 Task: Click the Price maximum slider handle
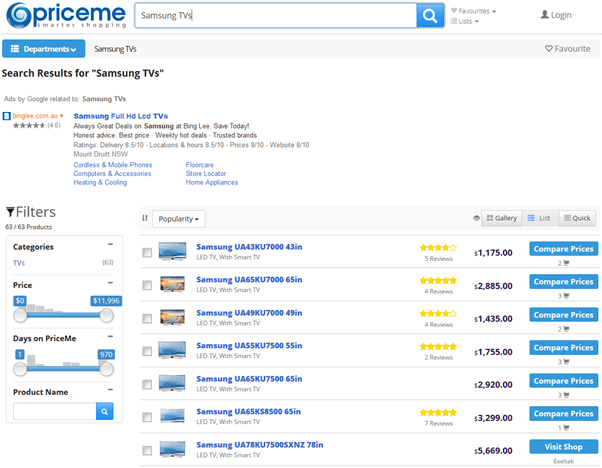coord(106,315)
